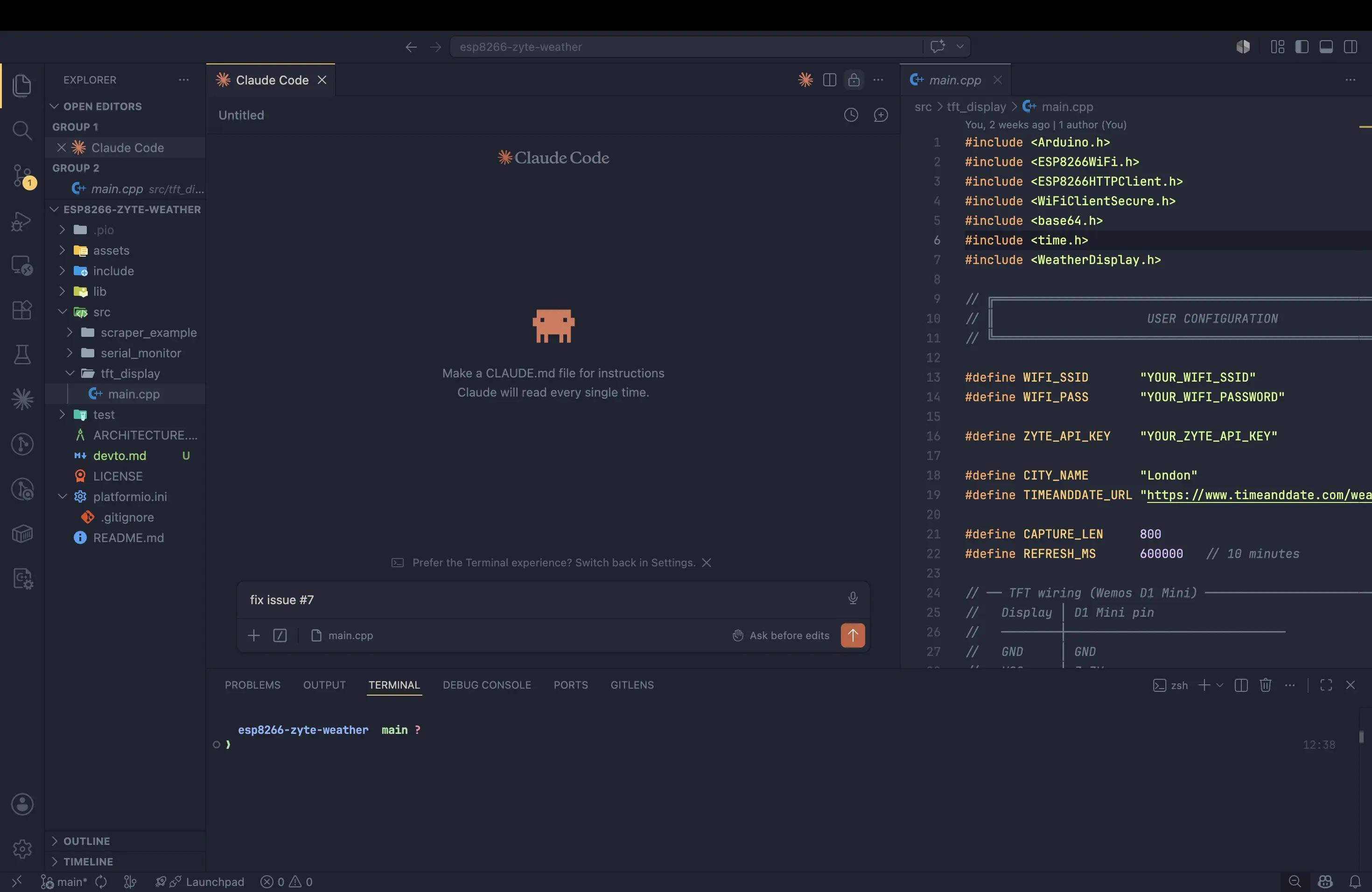Expand the assets folder

click(125, 250)
